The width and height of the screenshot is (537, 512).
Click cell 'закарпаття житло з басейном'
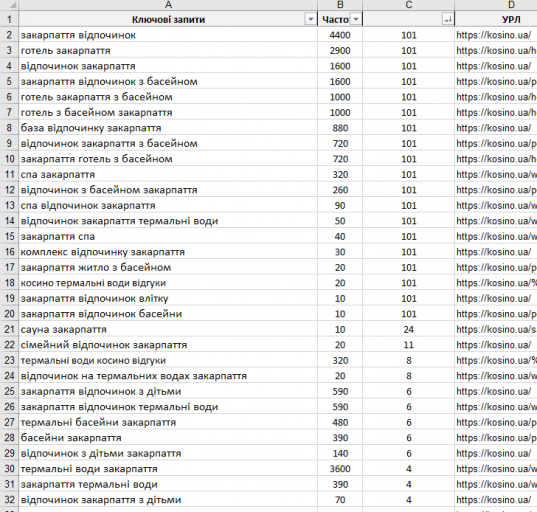[168, 267]
